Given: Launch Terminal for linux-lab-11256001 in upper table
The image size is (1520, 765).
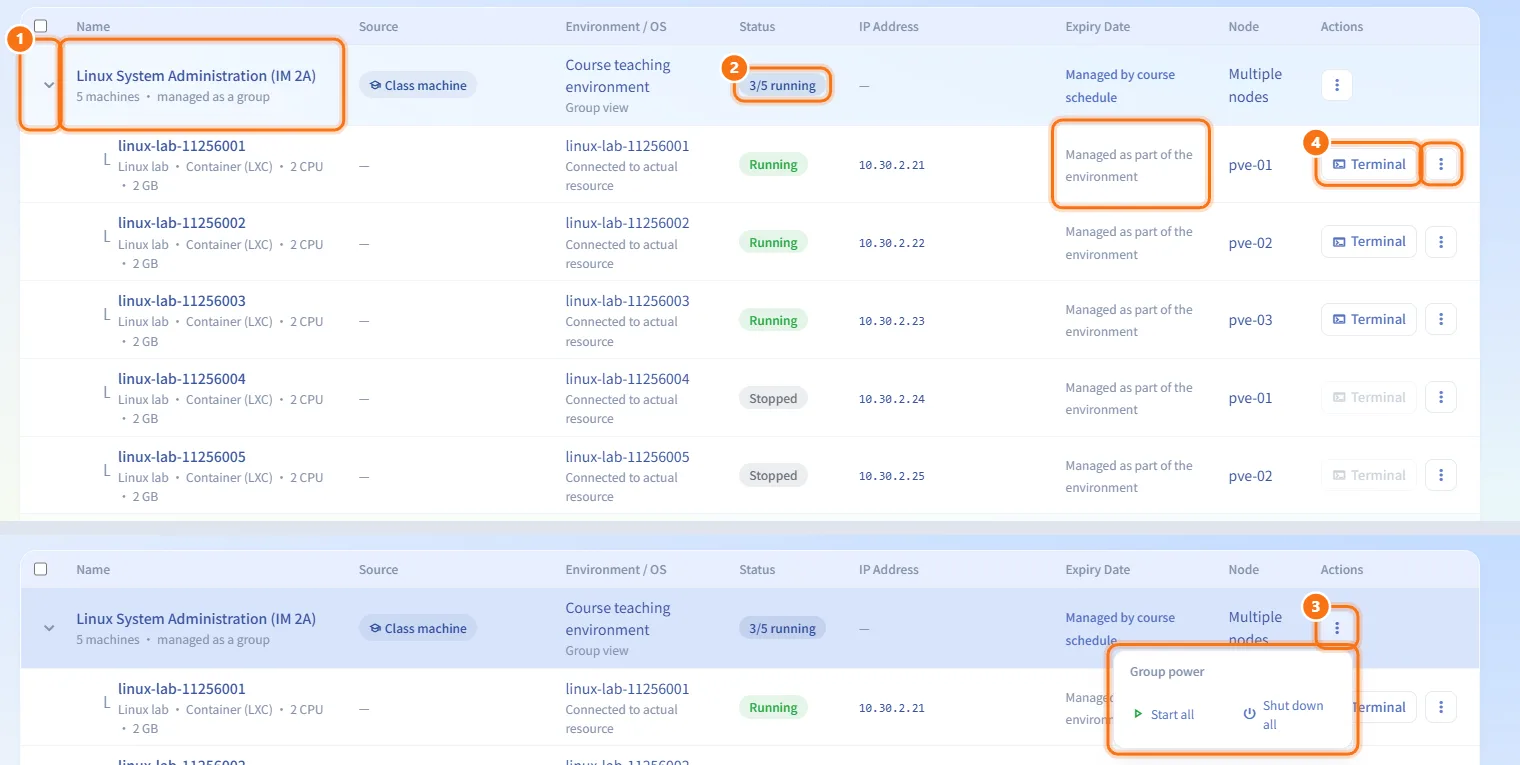Looking at the screenshot, I should 1369,164.
